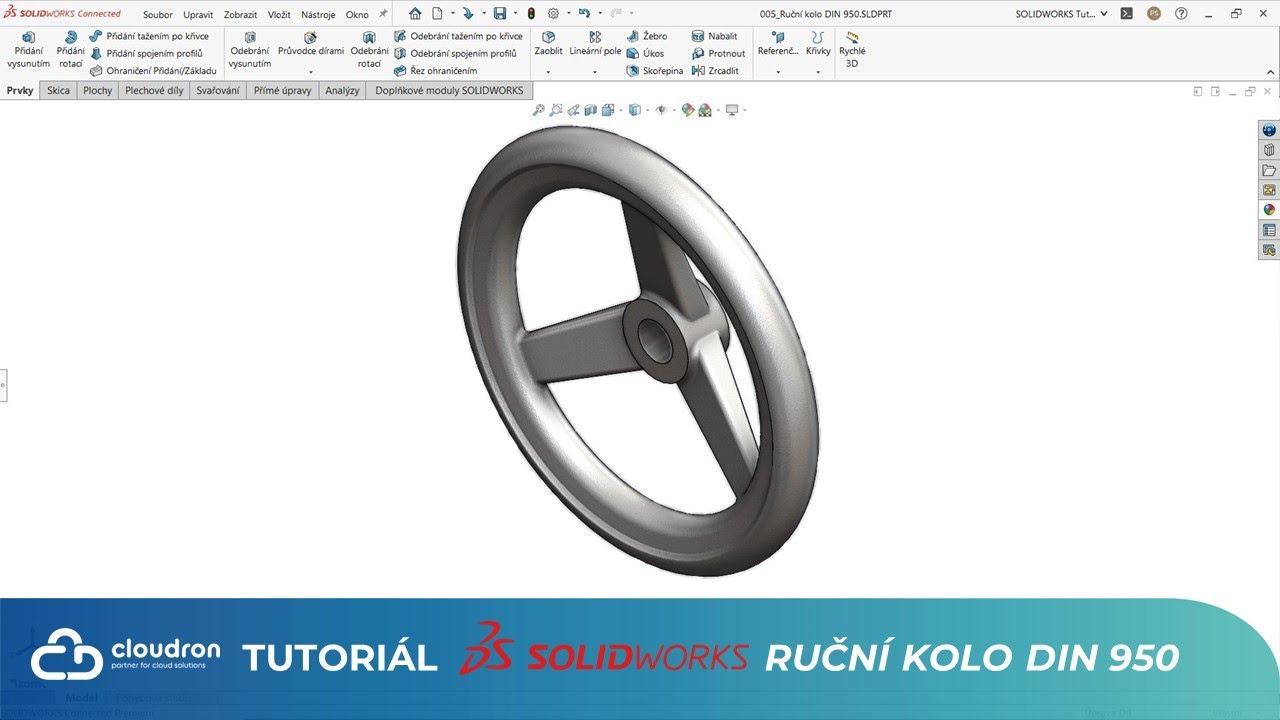Click Apply Scene icon
This screenshot has width=1280, height=720.
(705, 110)
